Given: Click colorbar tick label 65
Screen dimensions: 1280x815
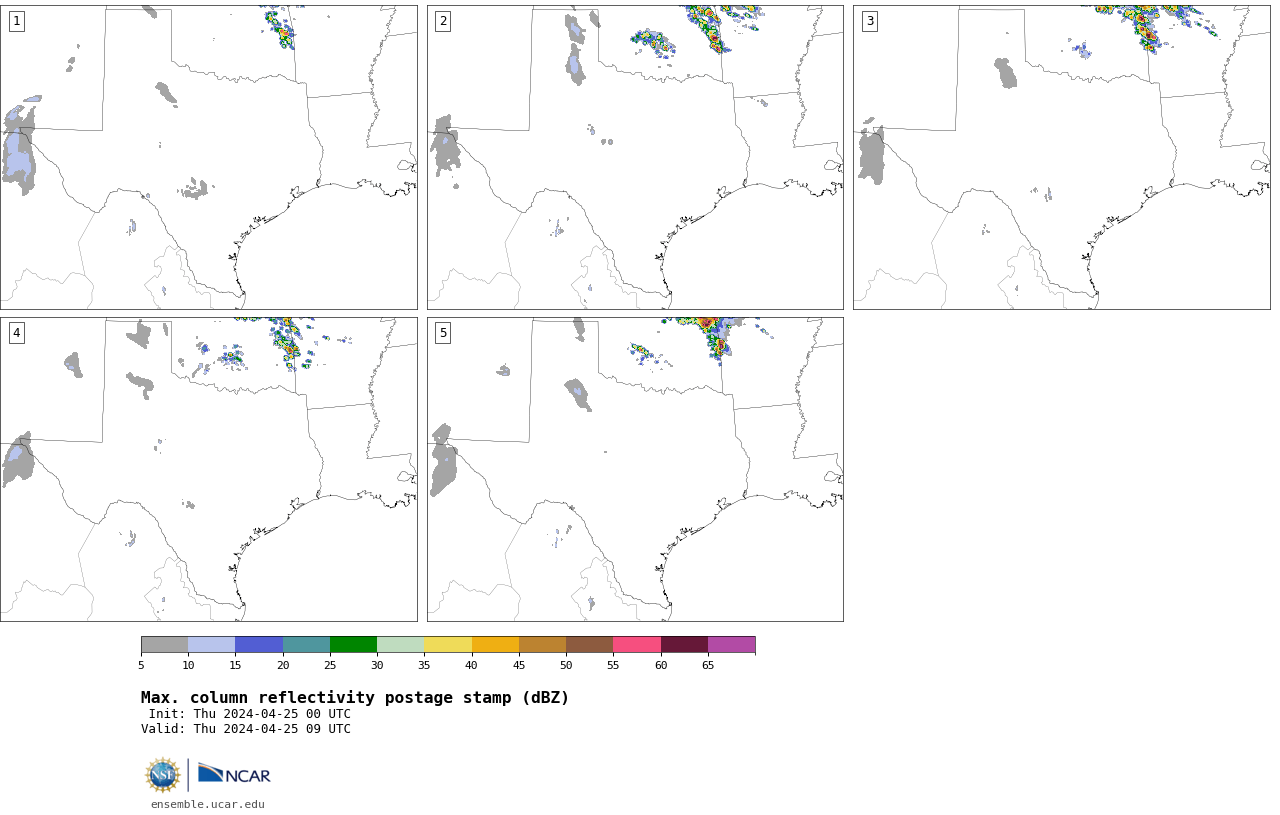Looking at the screenshot, I should point(708,665).
